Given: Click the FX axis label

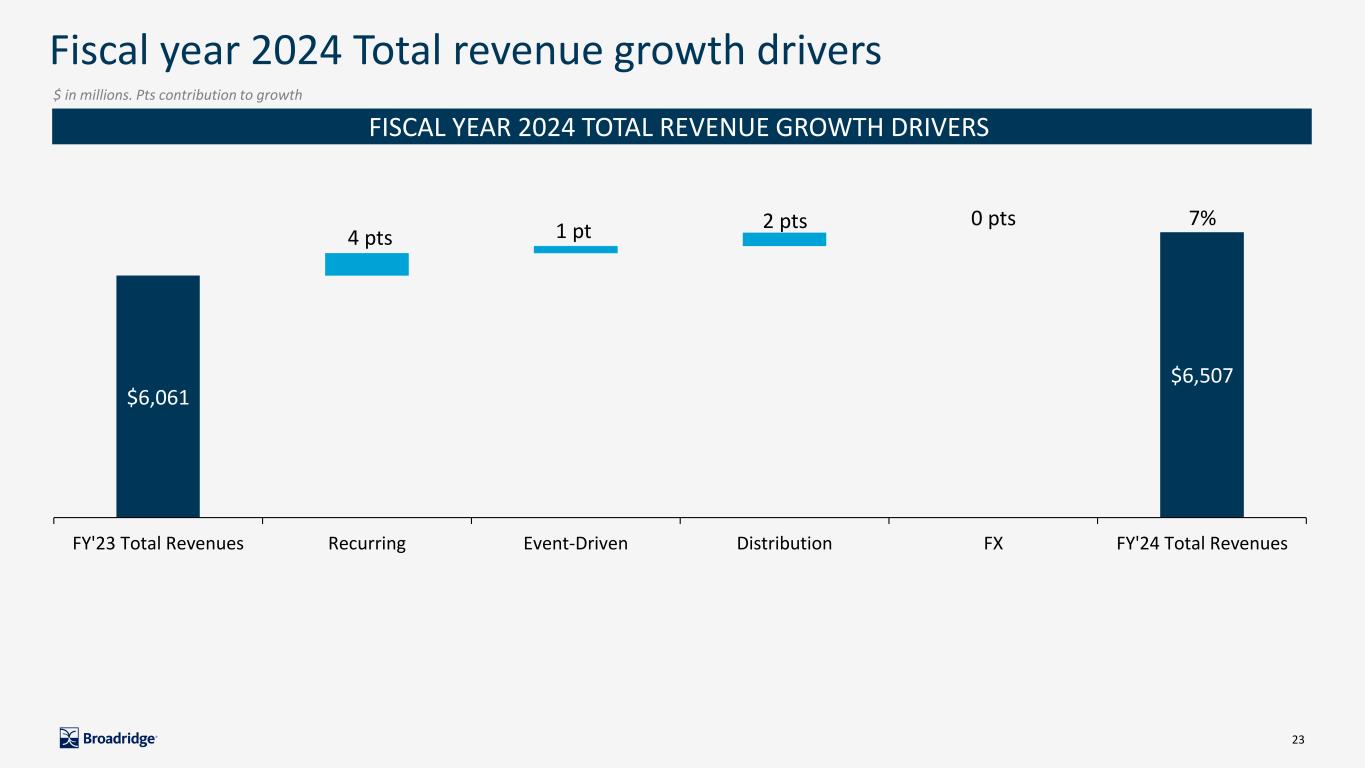Looking at the screenshot, I should click(x=993, y=544).
